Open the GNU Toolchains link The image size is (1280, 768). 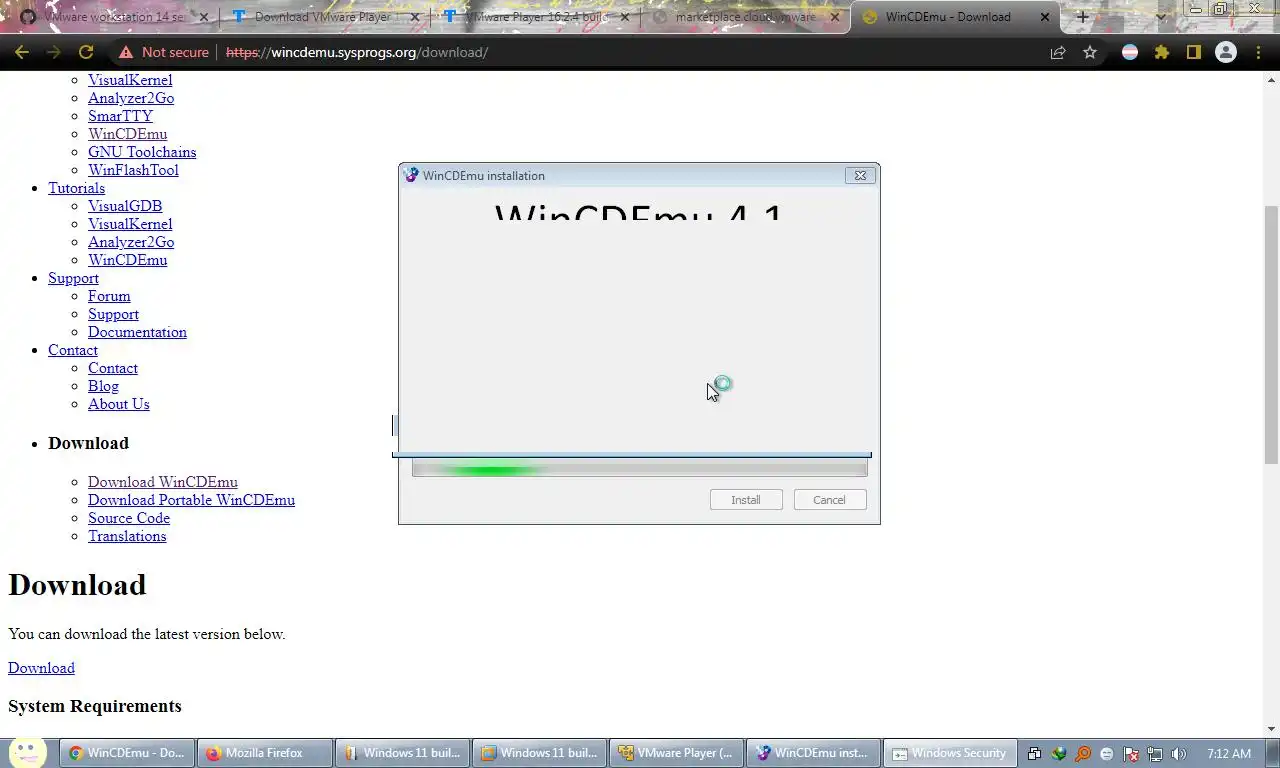tap(142, 152)
